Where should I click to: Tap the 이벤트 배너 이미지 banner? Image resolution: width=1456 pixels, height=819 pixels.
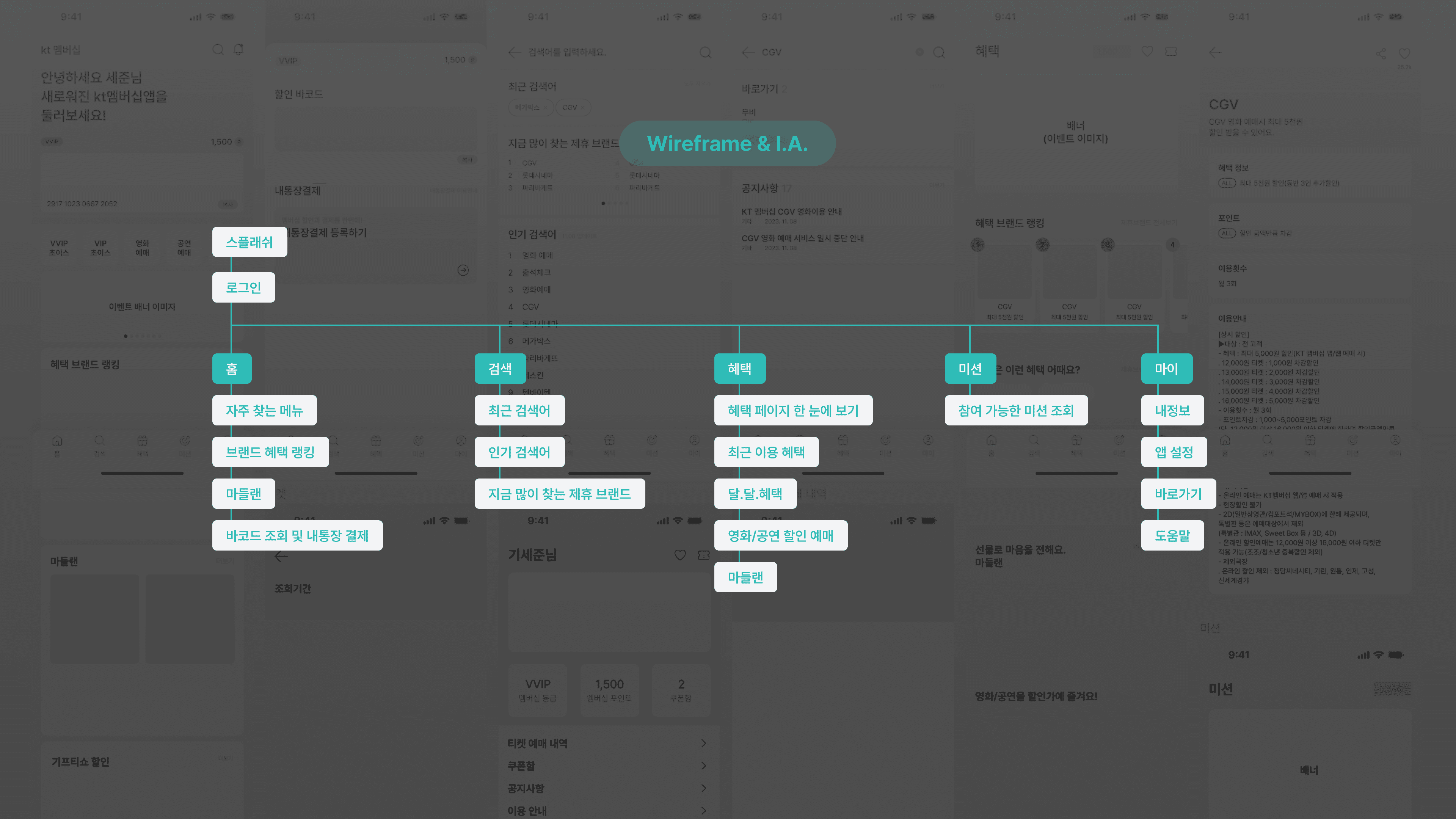[x=142, y=306]
